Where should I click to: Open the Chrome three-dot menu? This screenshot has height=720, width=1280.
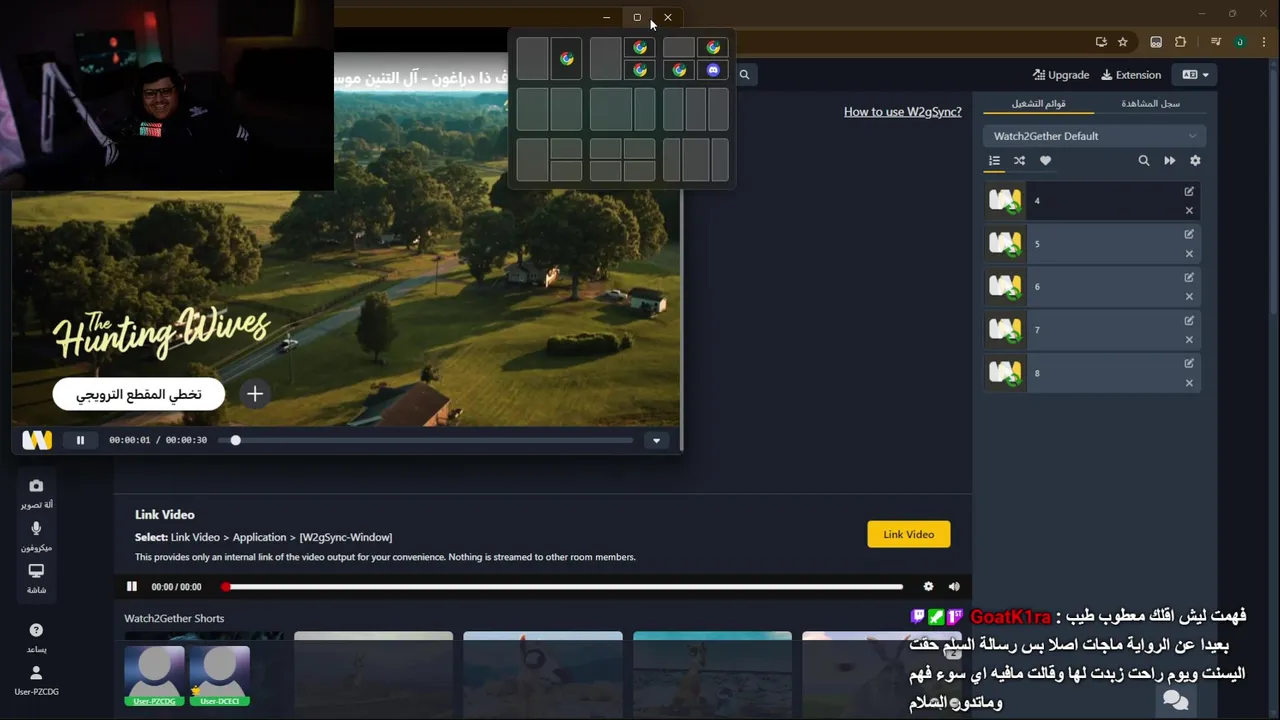1263,42
